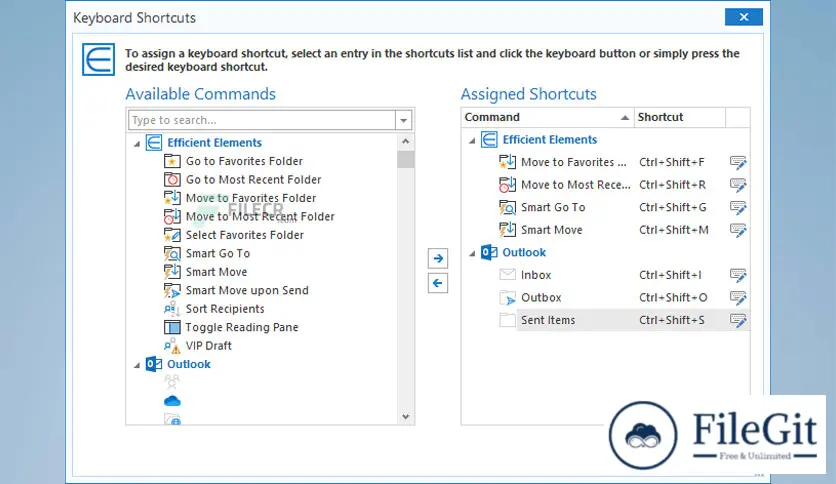The width and height of the screenshot is (836, 484).
Task: Edit shortcut for Move to Favorites row
Action: 738,162
